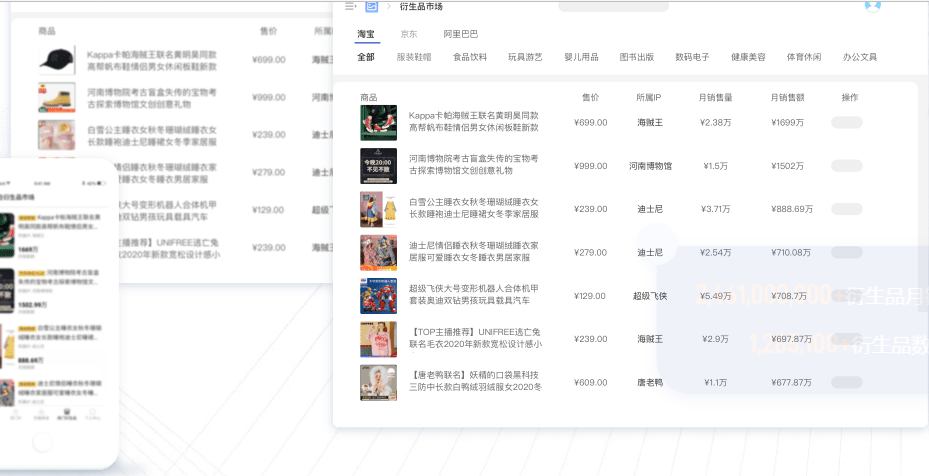929x476 pixels.
Task: Click the hamburger menu collapse icon
Action: pos(350,6)
